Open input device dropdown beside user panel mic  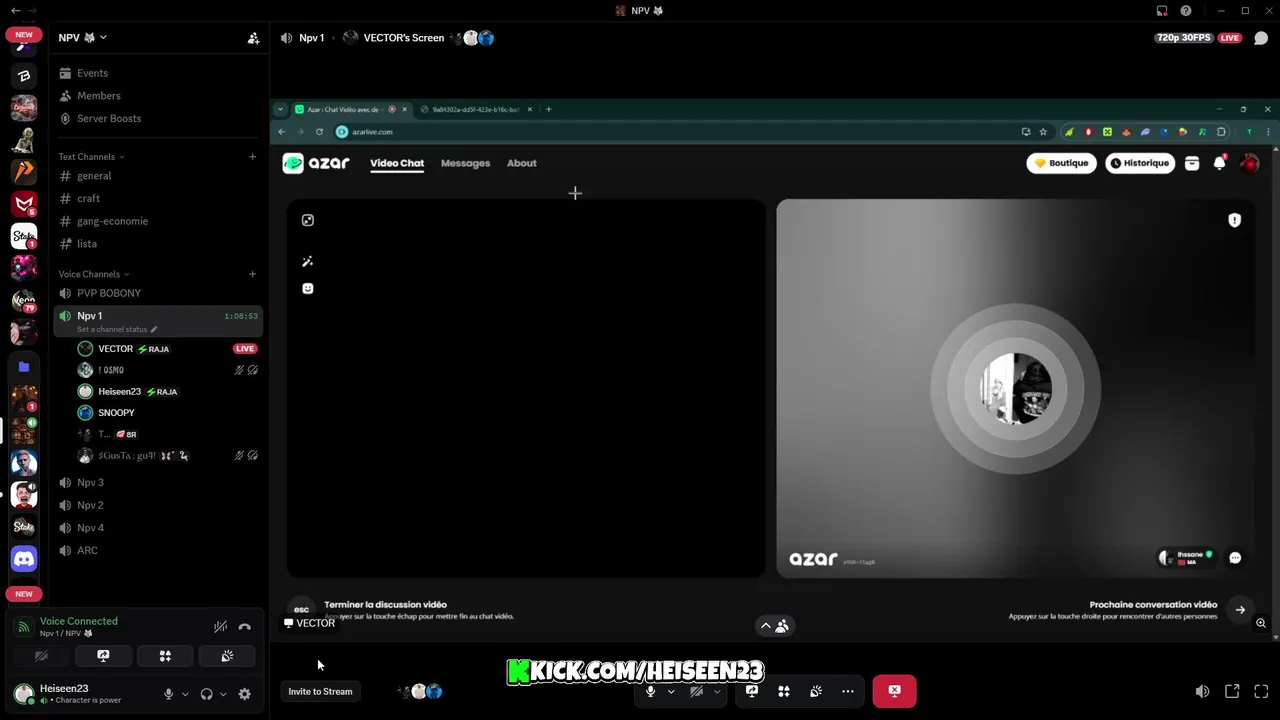tap(185, 694)
